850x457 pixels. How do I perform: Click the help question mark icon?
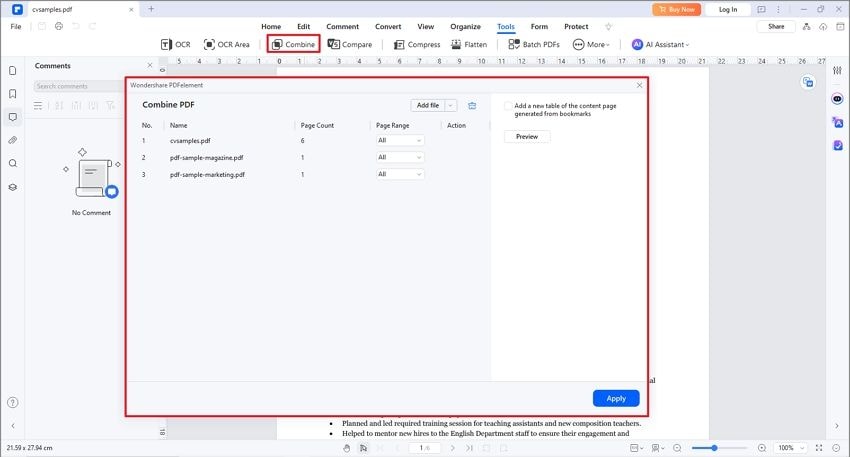[x=12, y=402]
